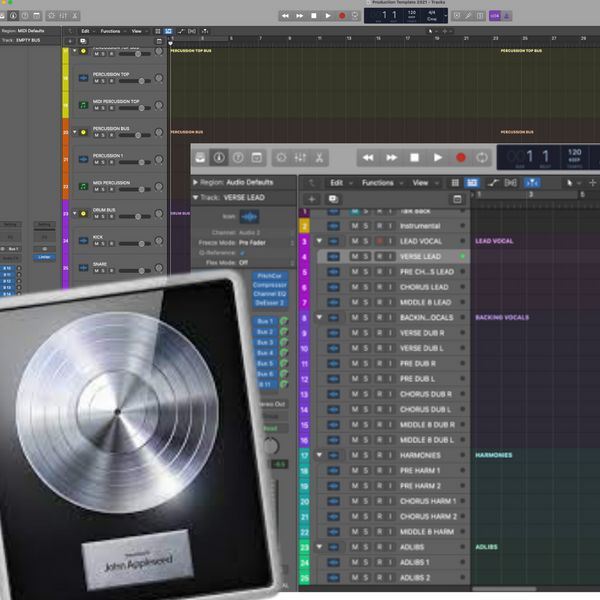The width and height of the screenshot is (600, 600).
Task: Open the Compressor plug-in slot
Action: (269, 285)
